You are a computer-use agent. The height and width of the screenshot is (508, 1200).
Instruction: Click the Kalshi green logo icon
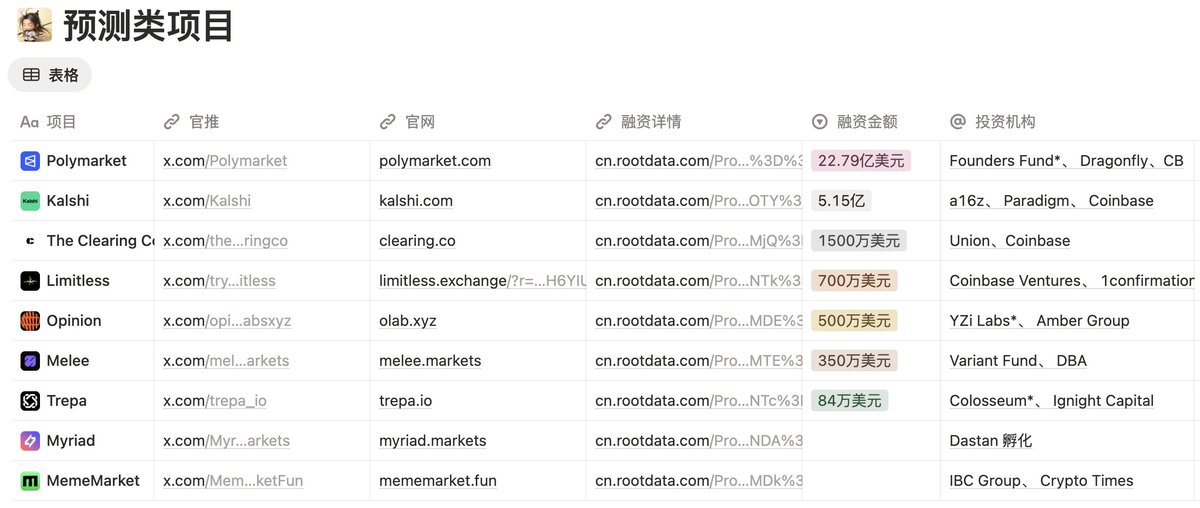(x=30, y=201)
